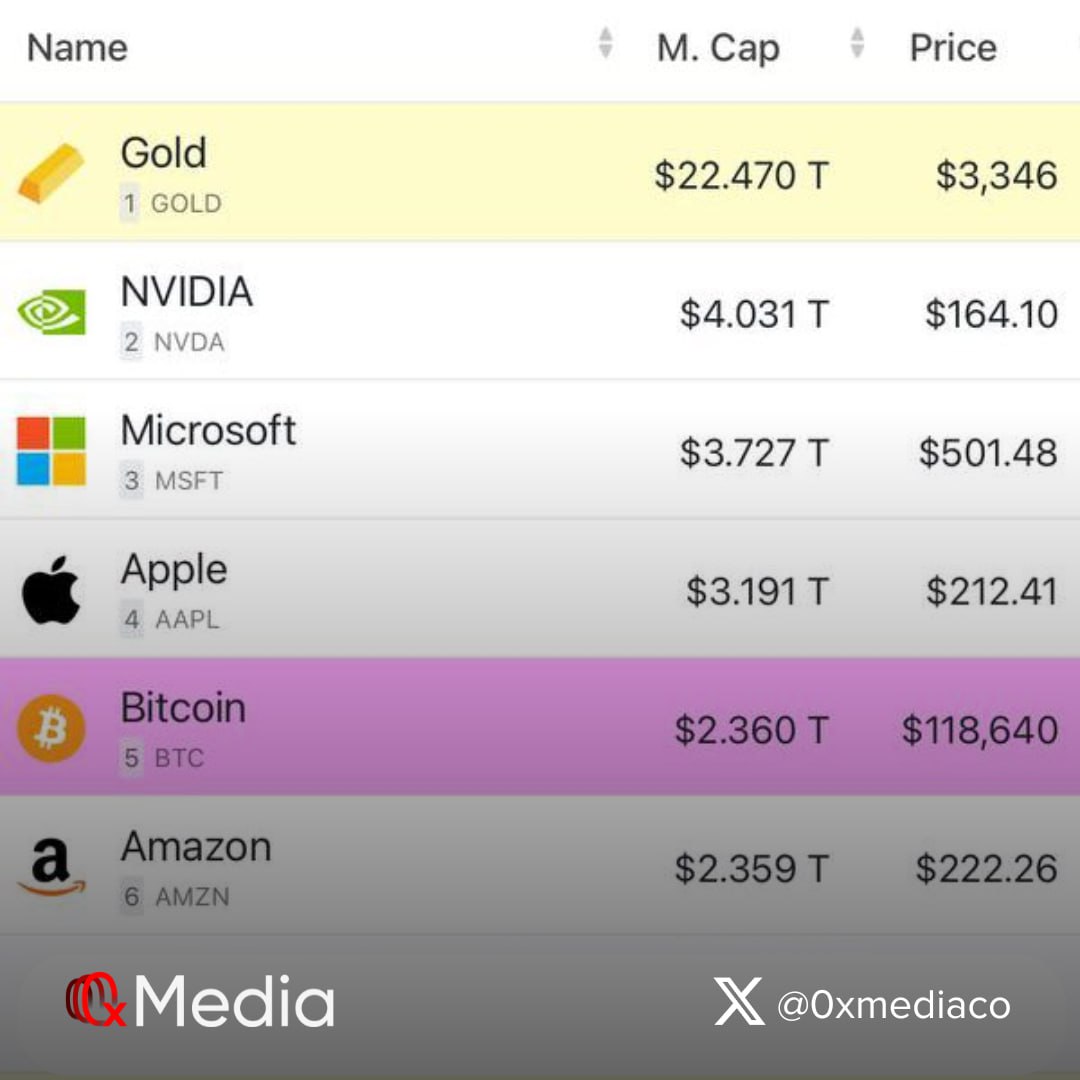Open the @0xmediaco handle link
This screenshot has width=1080, height=1080.
pyautogui.click(x=893, y=1004)
